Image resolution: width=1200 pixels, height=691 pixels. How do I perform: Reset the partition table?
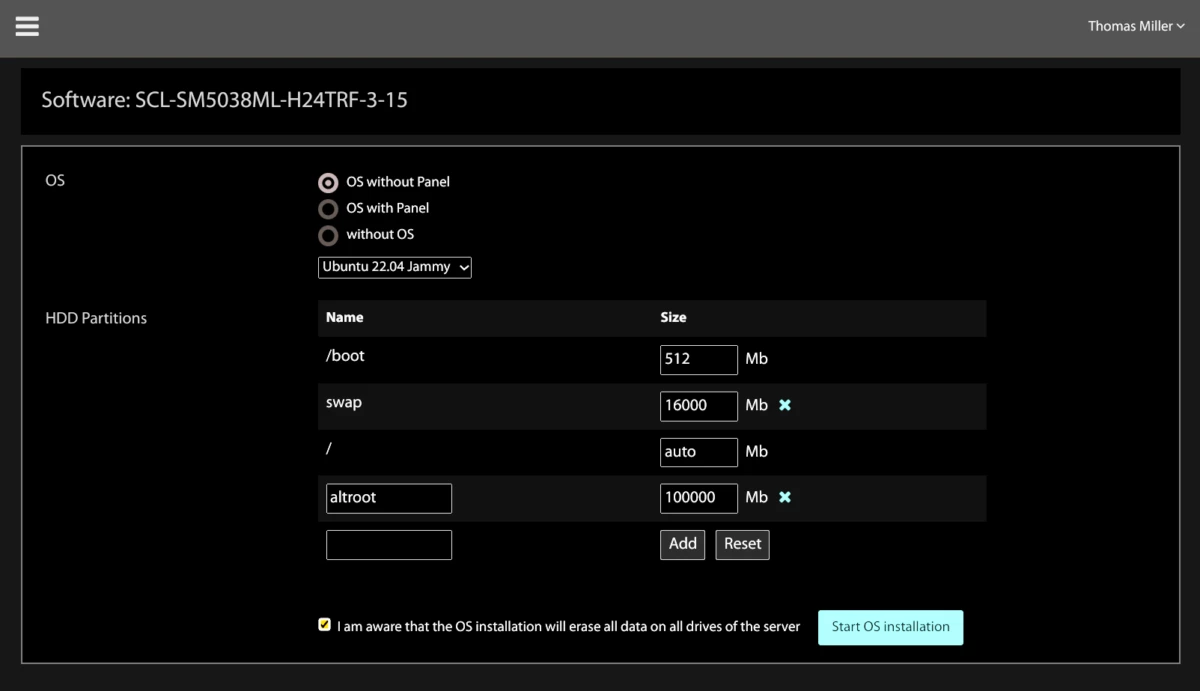pyautogui.click(x=742, y=544)
